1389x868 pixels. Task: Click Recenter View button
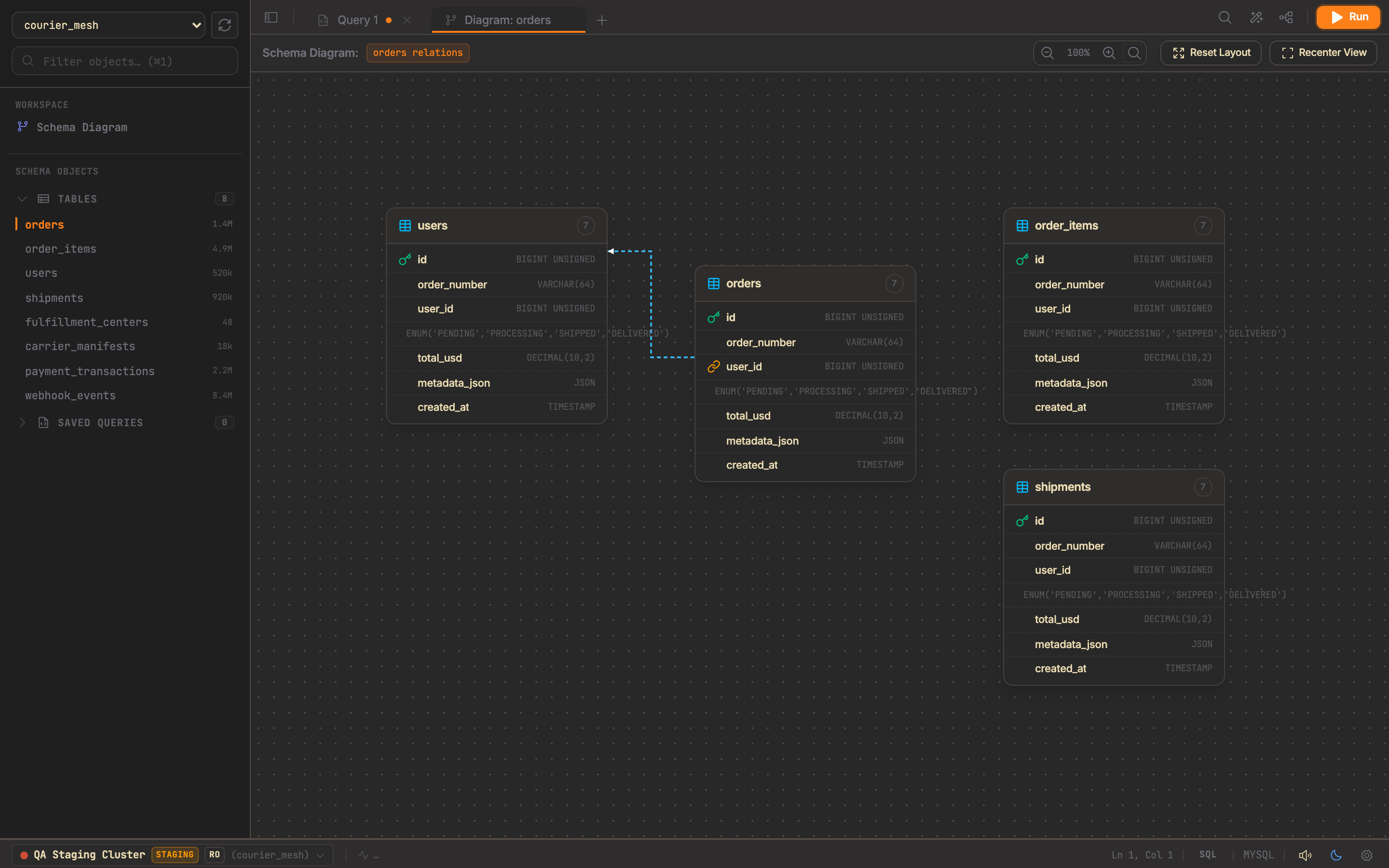(x=1323, y=53)
